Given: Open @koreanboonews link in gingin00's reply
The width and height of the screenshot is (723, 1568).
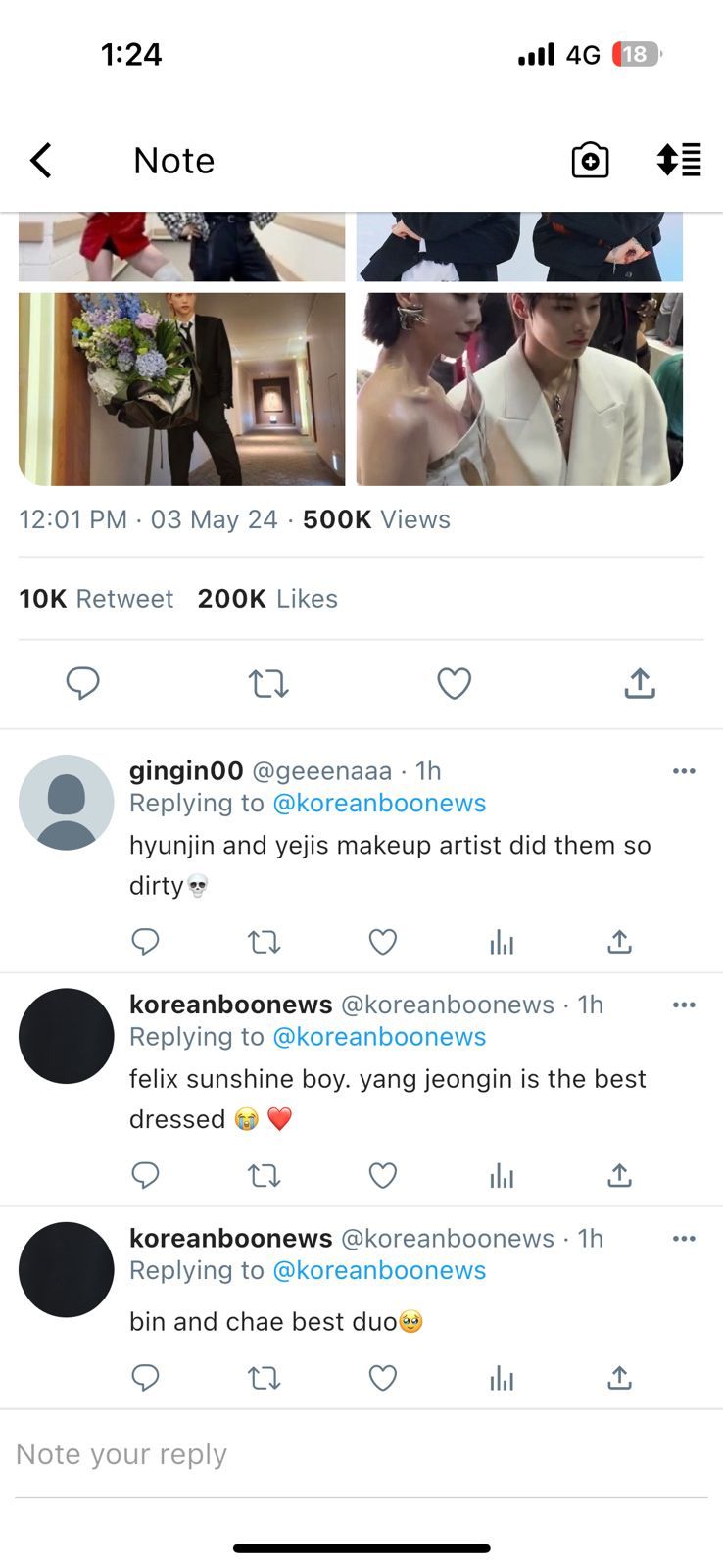Looking at the screenshot, I should pyautogui.click(x=378, y=803).
